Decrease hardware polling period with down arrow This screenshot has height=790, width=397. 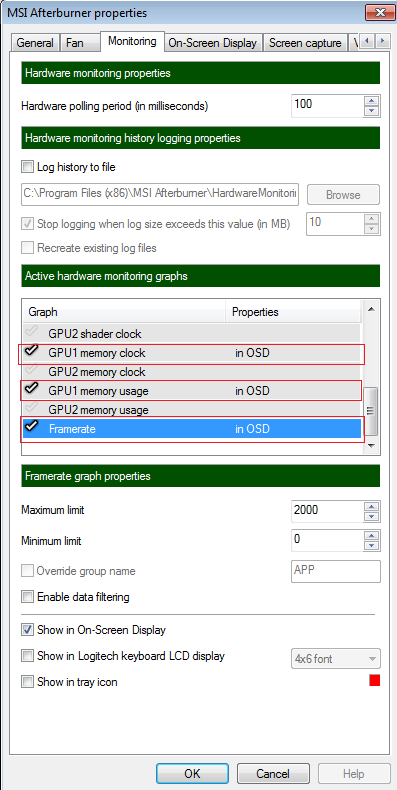pos(372,111)
